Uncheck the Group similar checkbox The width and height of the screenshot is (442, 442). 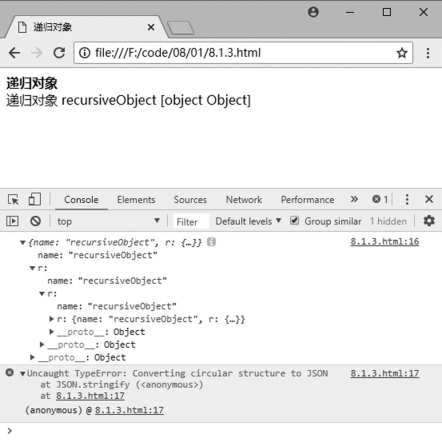point(294,221)
